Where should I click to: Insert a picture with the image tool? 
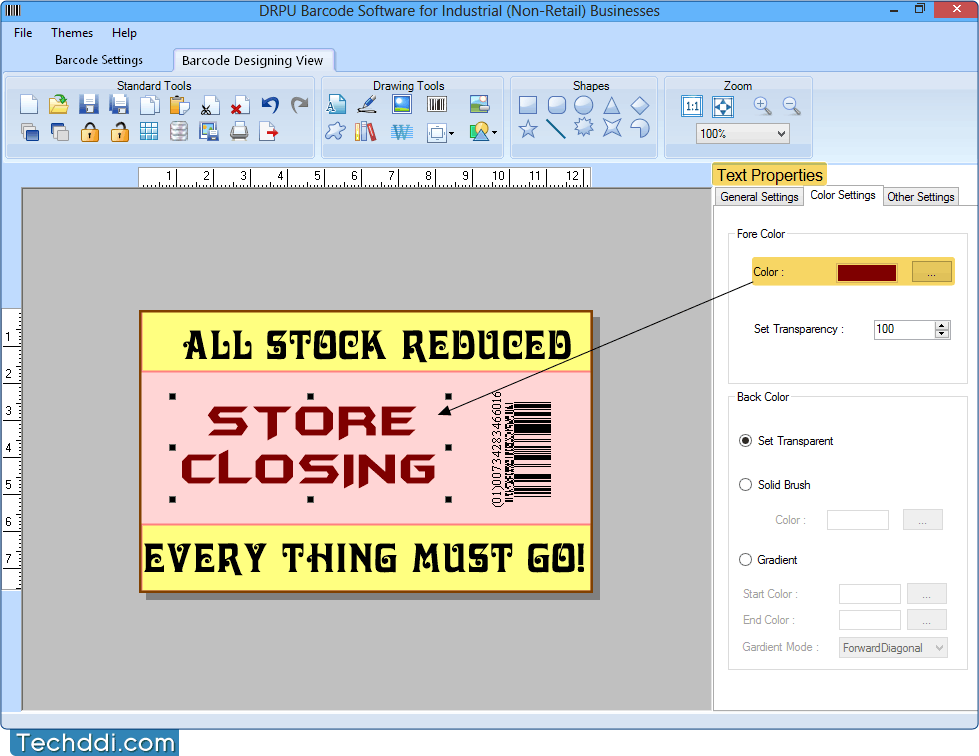[x=401, y=104]
